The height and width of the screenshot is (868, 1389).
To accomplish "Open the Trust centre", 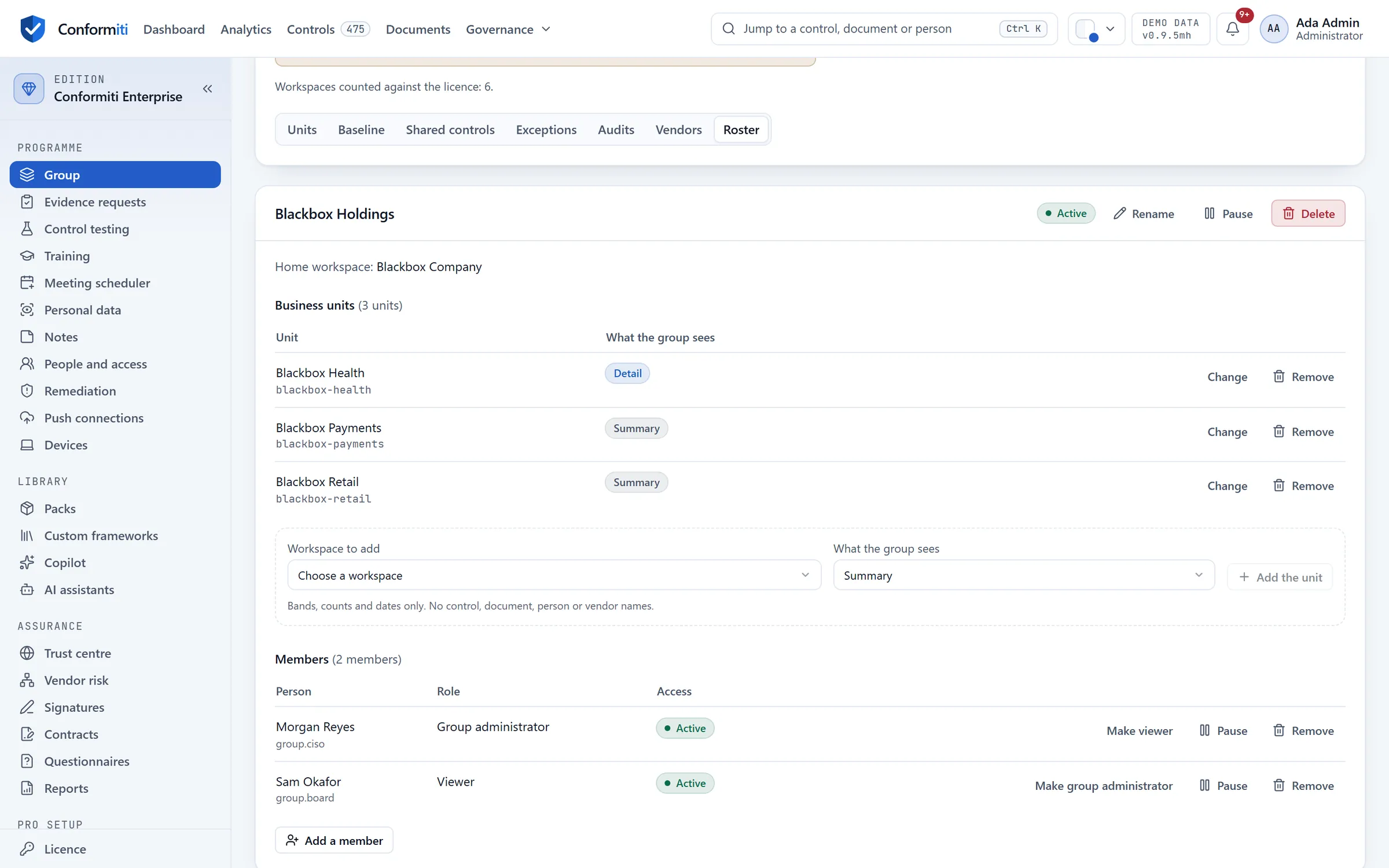I will point(115,653).
